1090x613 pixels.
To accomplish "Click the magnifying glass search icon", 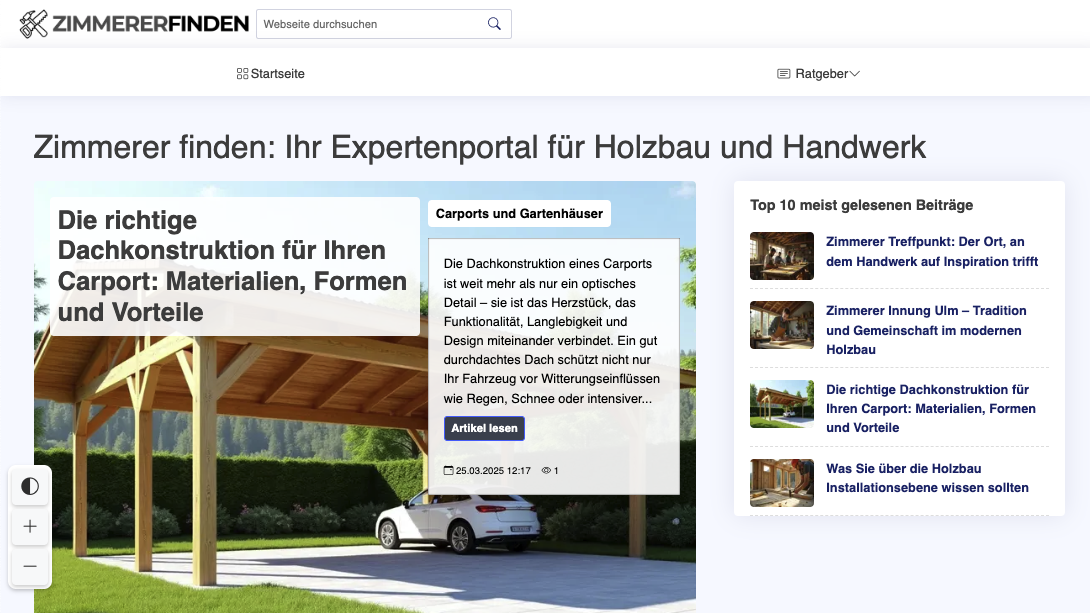I will click(x=494, y=24).
